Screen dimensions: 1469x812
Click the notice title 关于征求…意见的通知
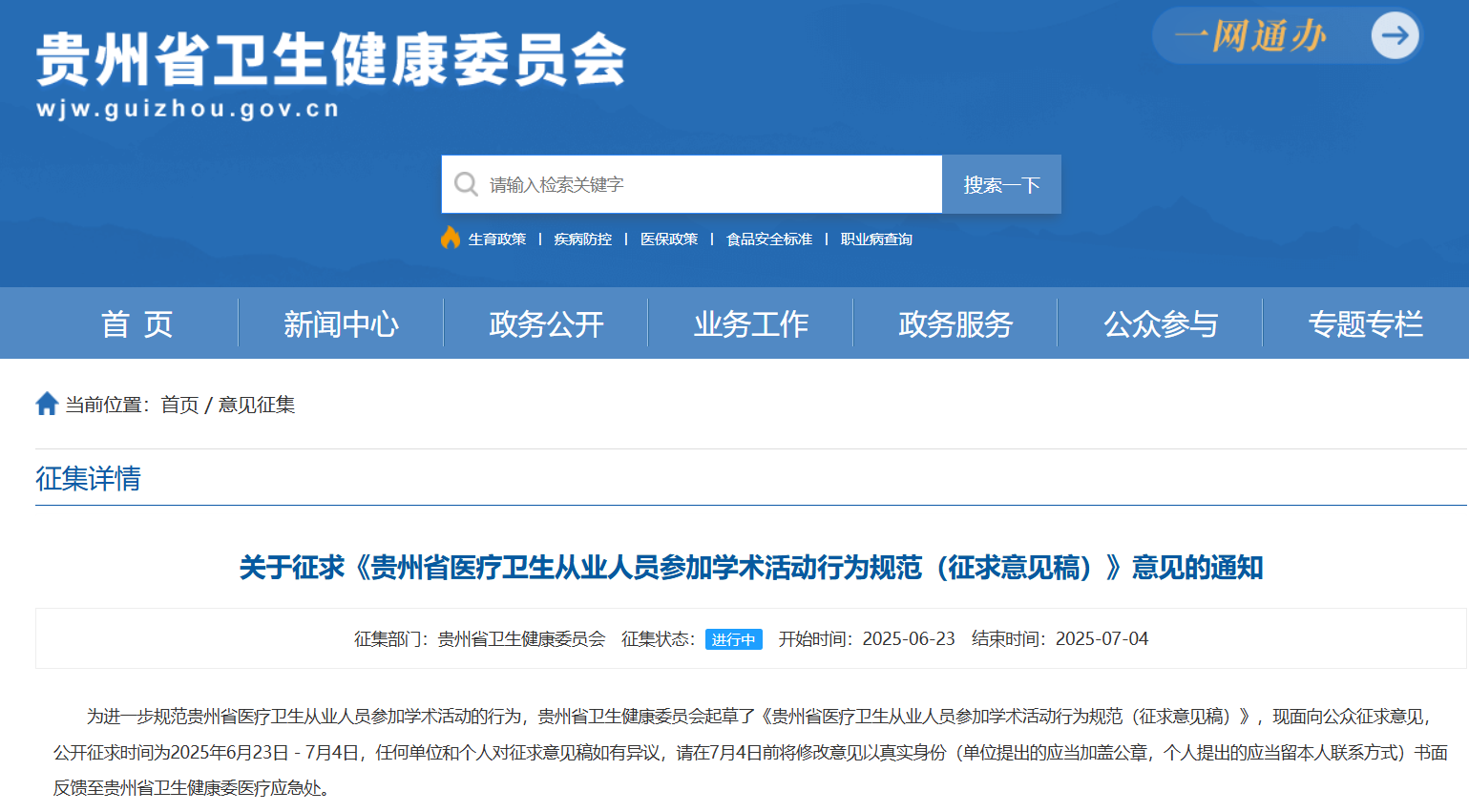click(751, 568)
